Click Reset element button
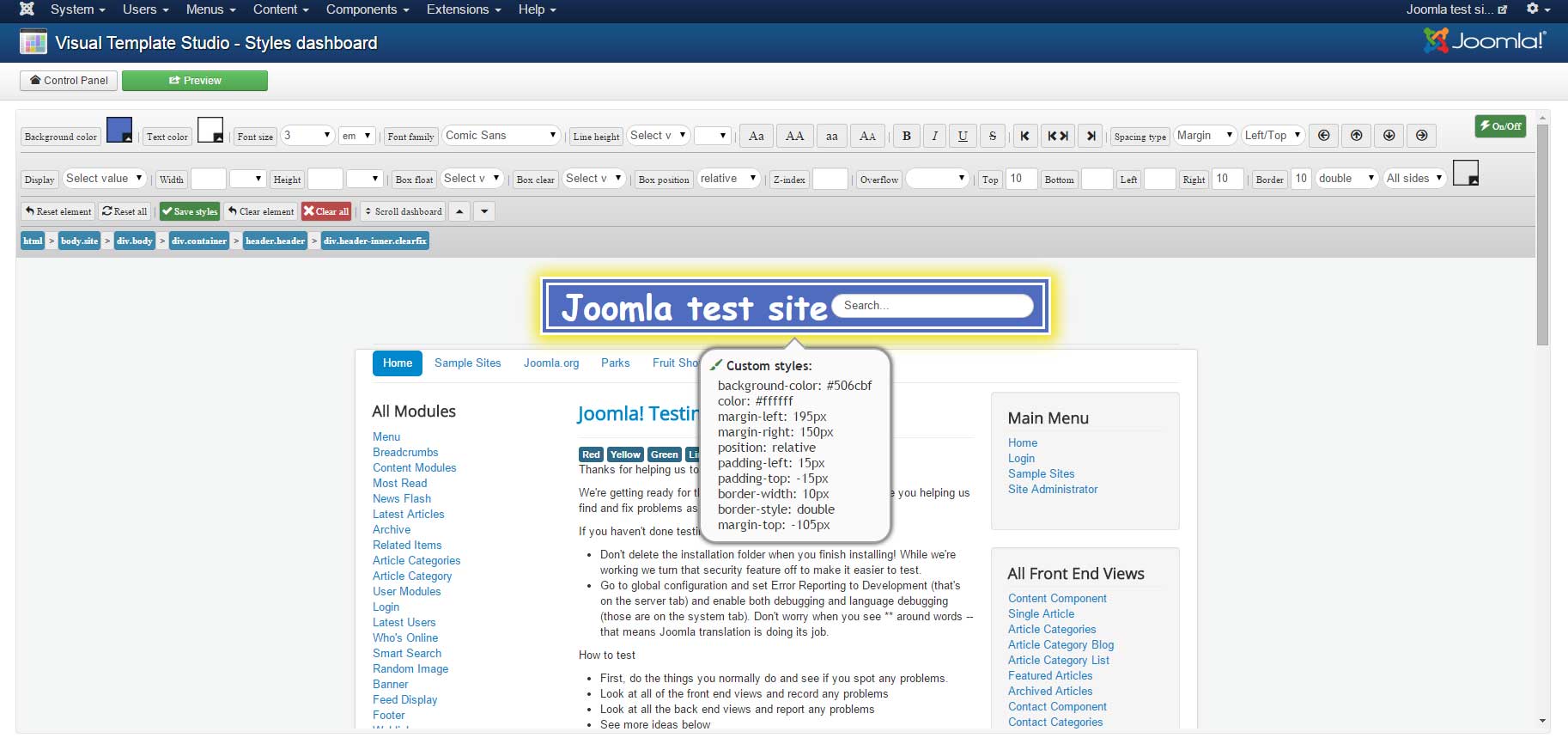Viewport: 1568px width, 750px height. tap(58, 211)
